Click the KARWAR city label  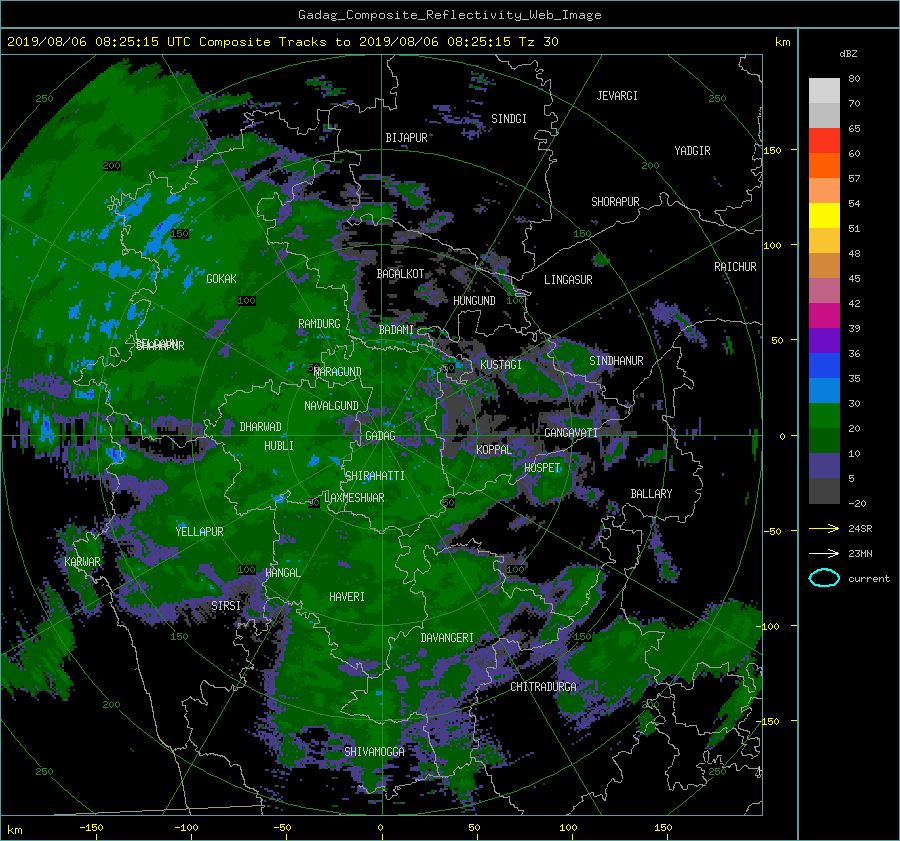click(x=82, y=562)
